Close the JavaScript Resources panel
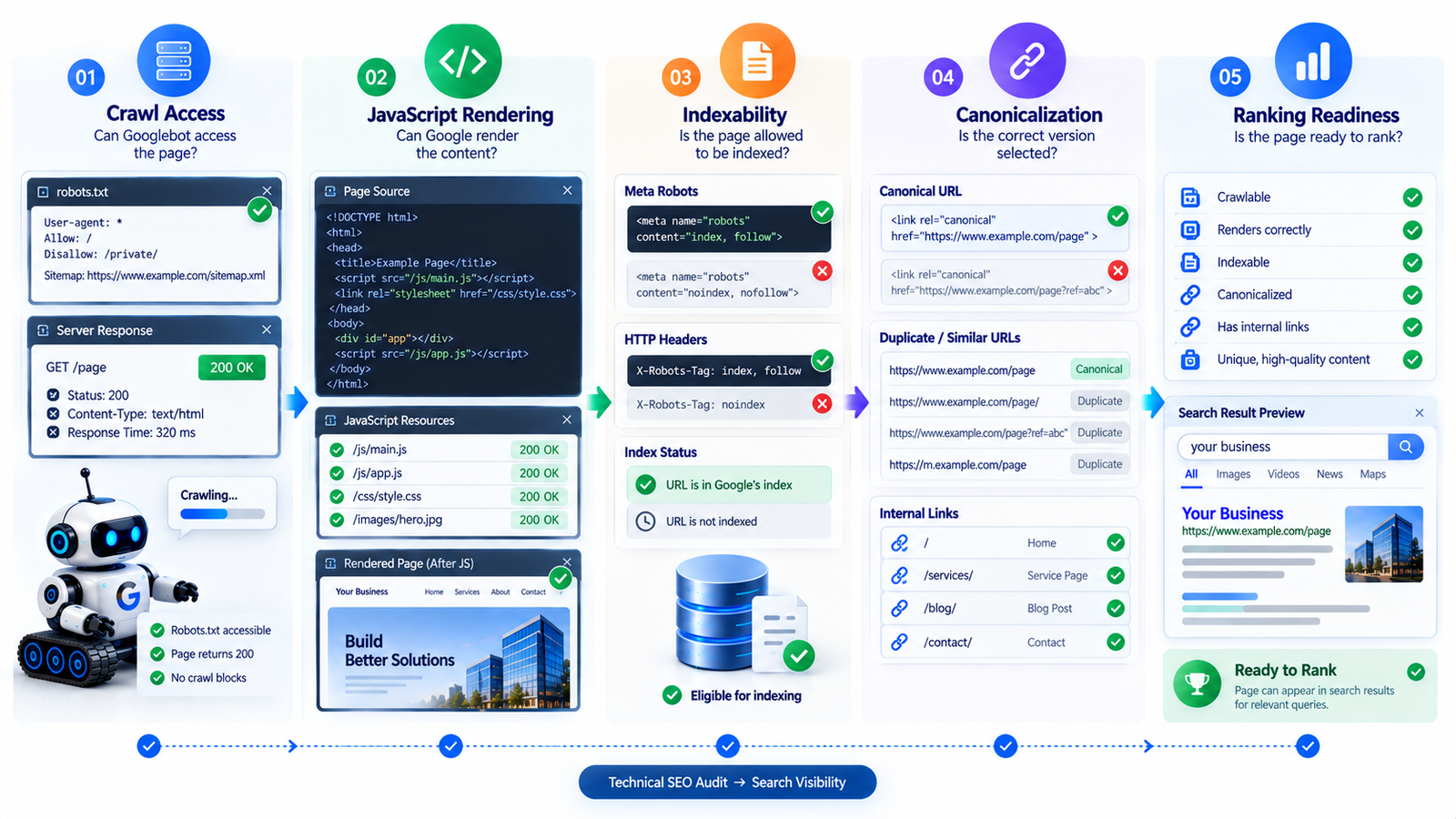 coord(567,420)
